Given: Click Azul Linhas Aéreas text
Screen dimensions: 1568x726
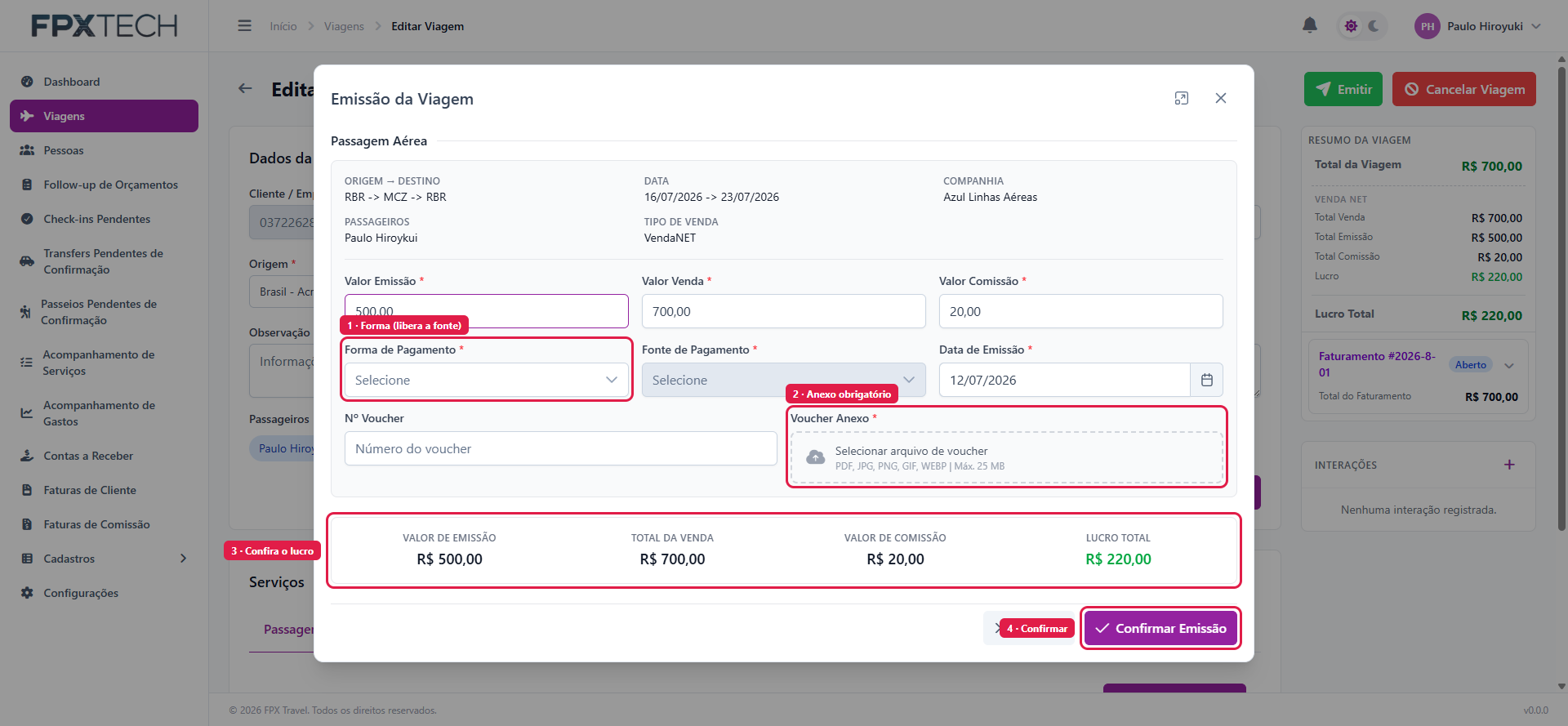Looking at the screenshot, I should point(990,197).
